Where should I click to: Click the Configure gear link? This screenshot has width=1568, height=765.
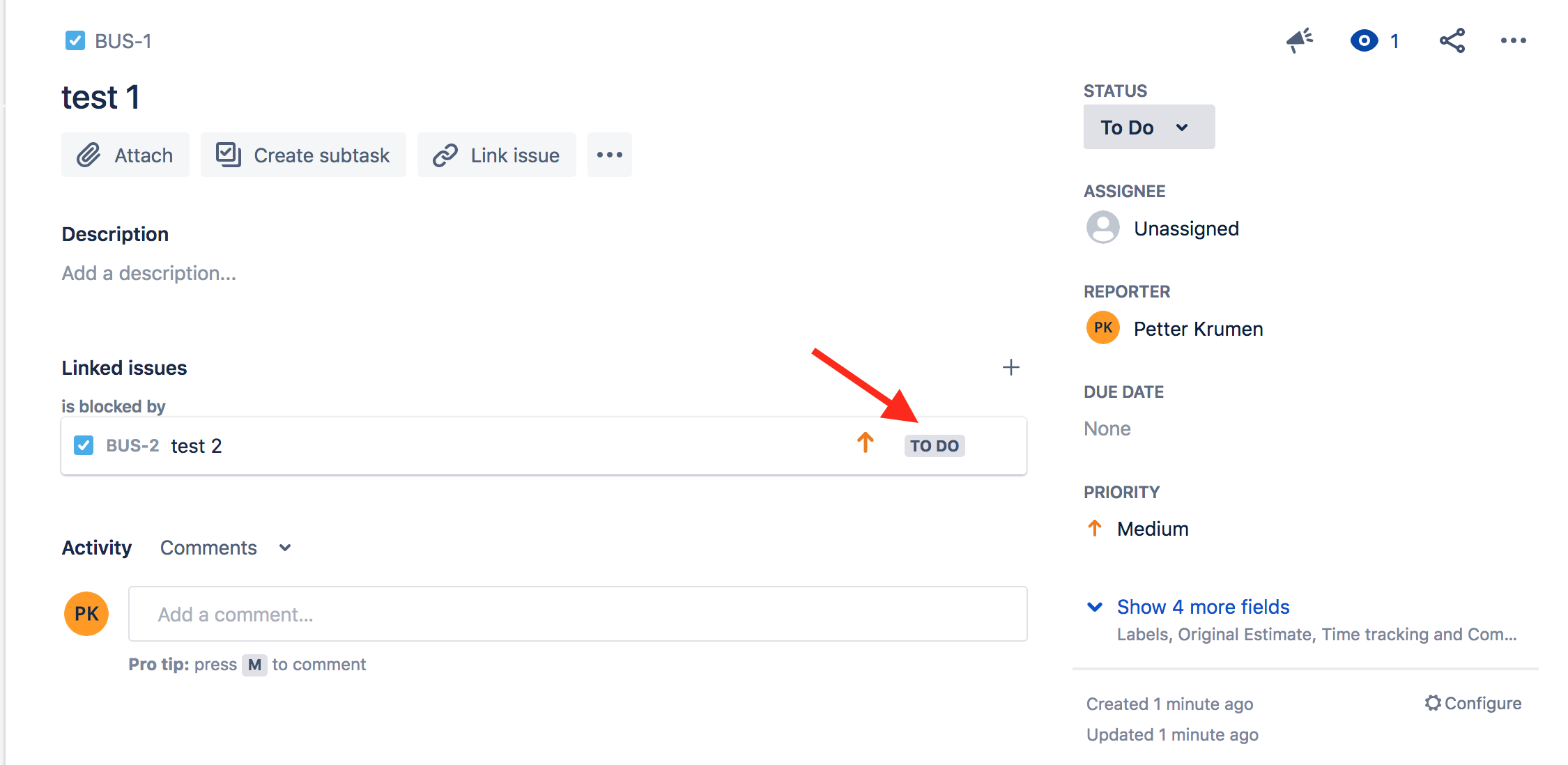[x=1473, y=703]
